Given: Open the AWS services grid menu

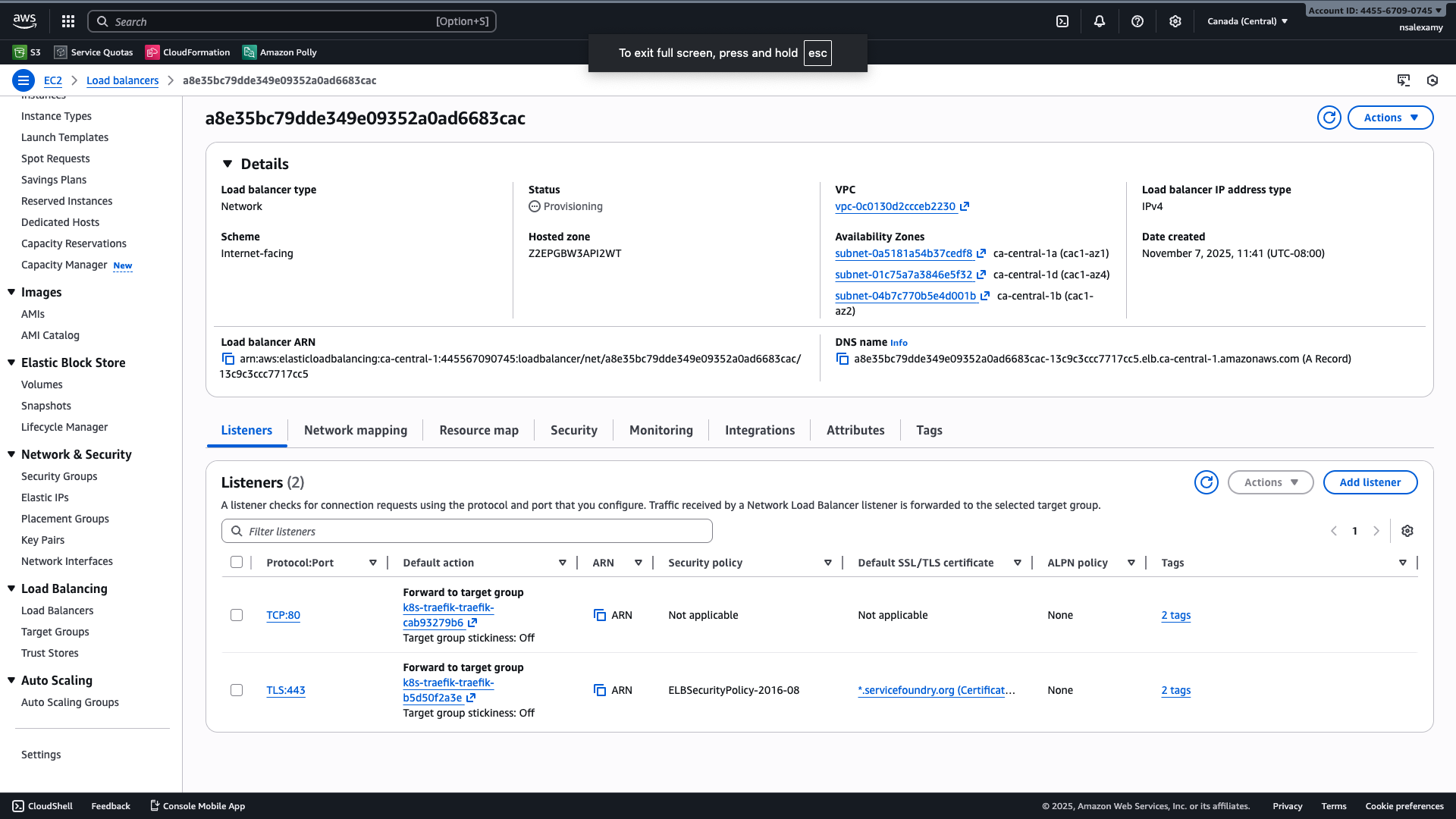Looking at the screenshot, I should [x=67, y=21].
